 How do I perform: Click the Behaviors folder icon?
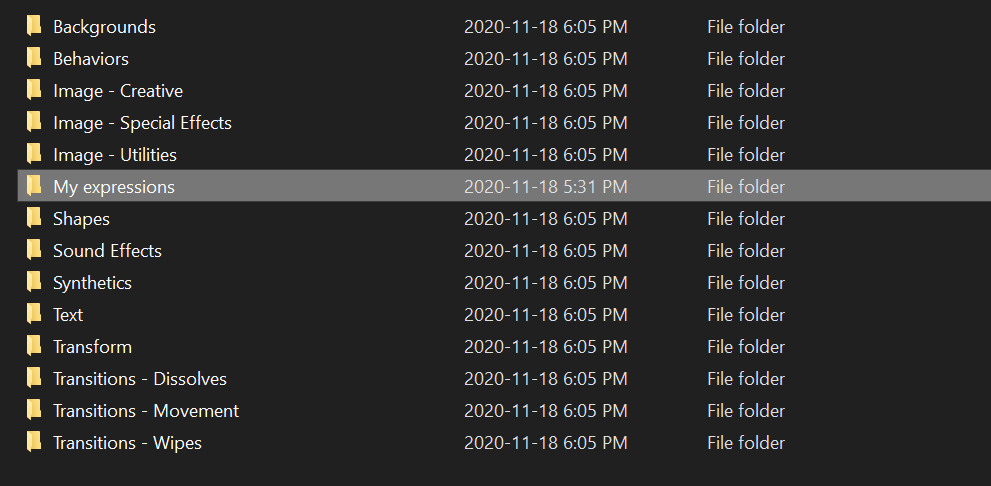coord(34,58)
